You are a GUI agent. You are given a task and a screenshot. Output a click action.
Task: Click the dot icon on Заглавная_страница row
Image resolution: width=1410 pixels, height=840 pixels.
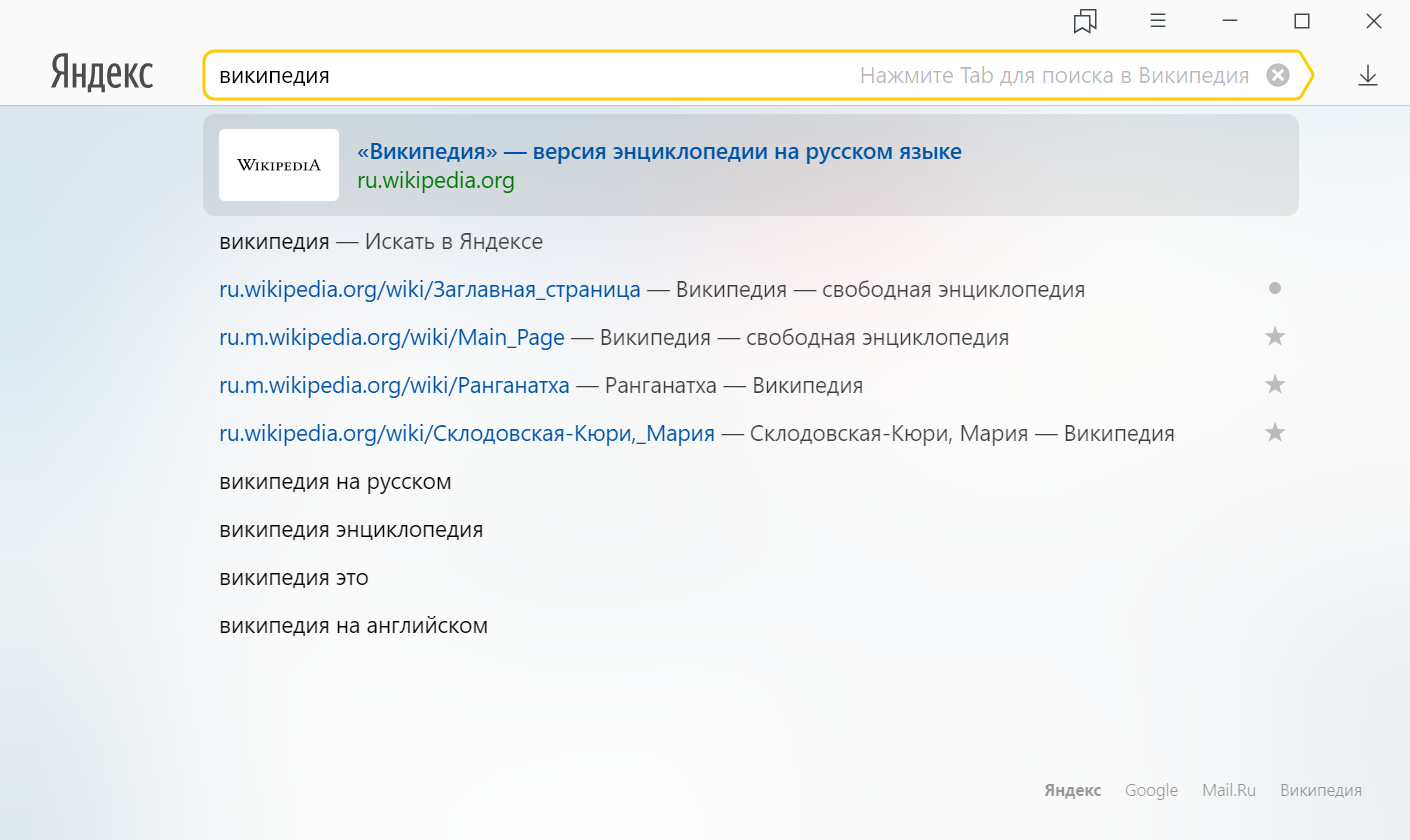1274,288
